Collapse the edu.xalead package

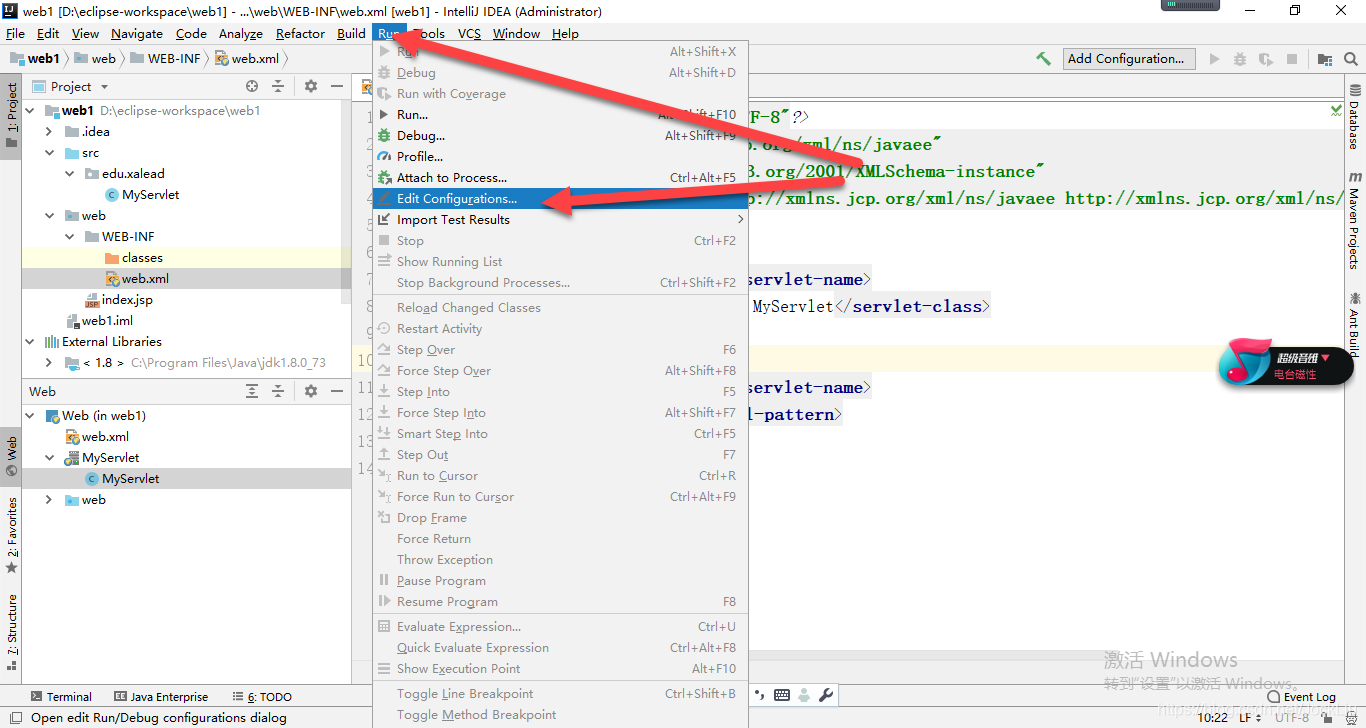click(69, 174)
